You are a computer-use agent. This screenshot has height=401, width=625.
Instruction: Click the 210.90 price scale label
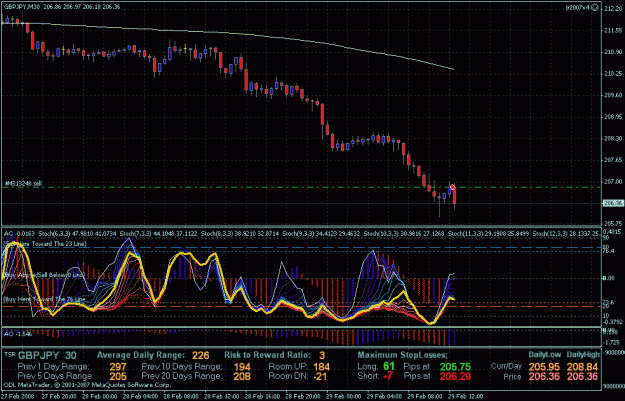(x=613, y=52)
